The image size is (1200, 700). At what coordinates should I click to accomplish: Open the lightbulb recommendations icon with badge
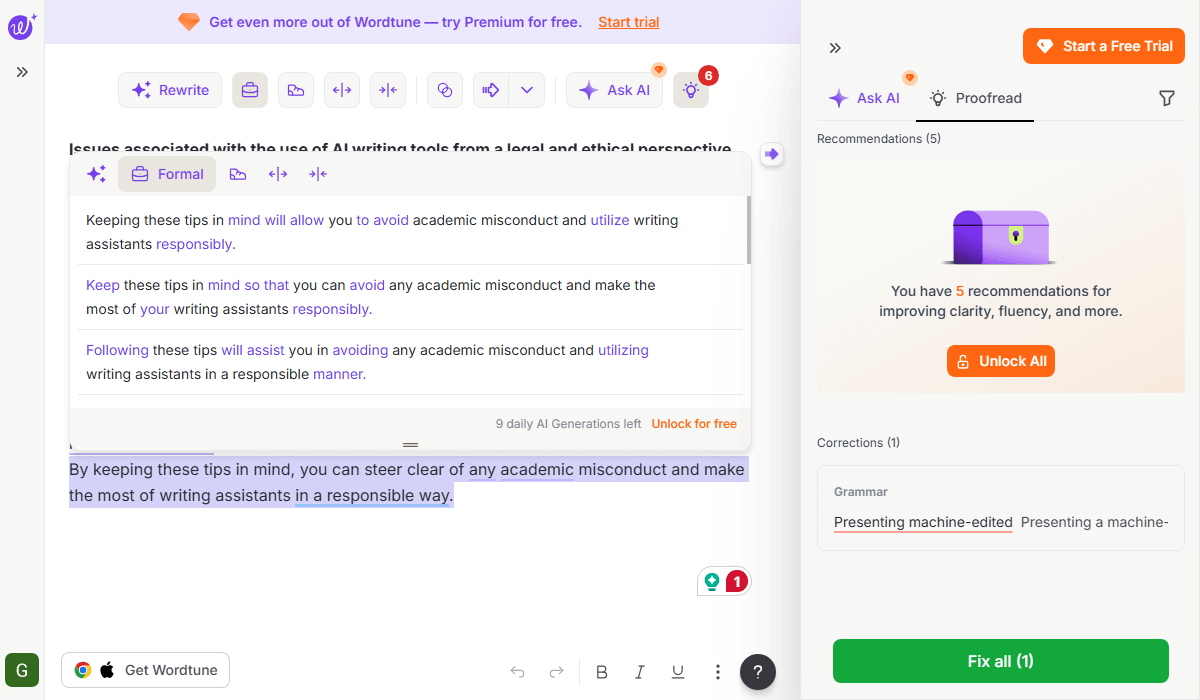691,90
